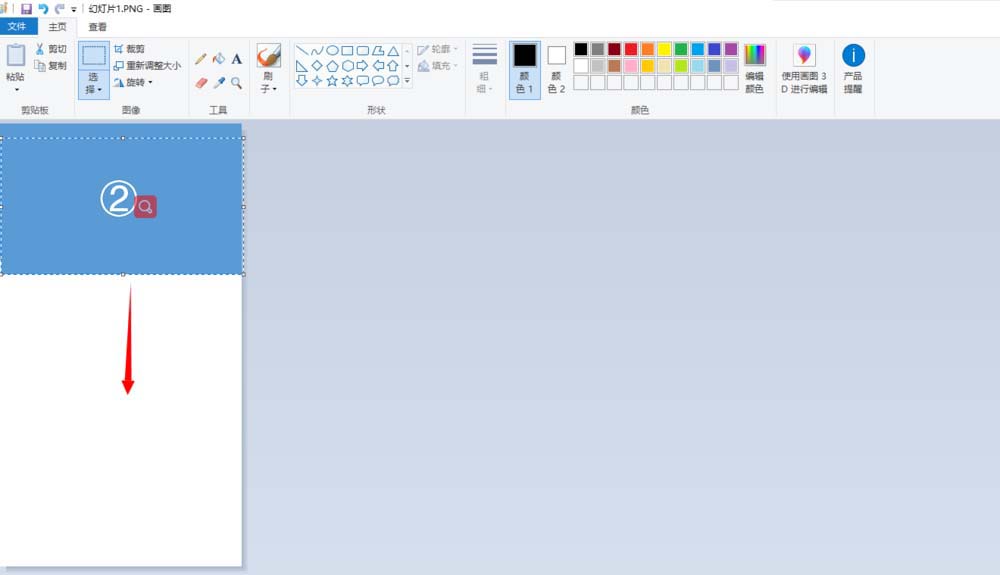Activate the rectangular 选择 tool
This screenshot has width=1000, height=575.
pyautogui.click(x=94, y=55)
